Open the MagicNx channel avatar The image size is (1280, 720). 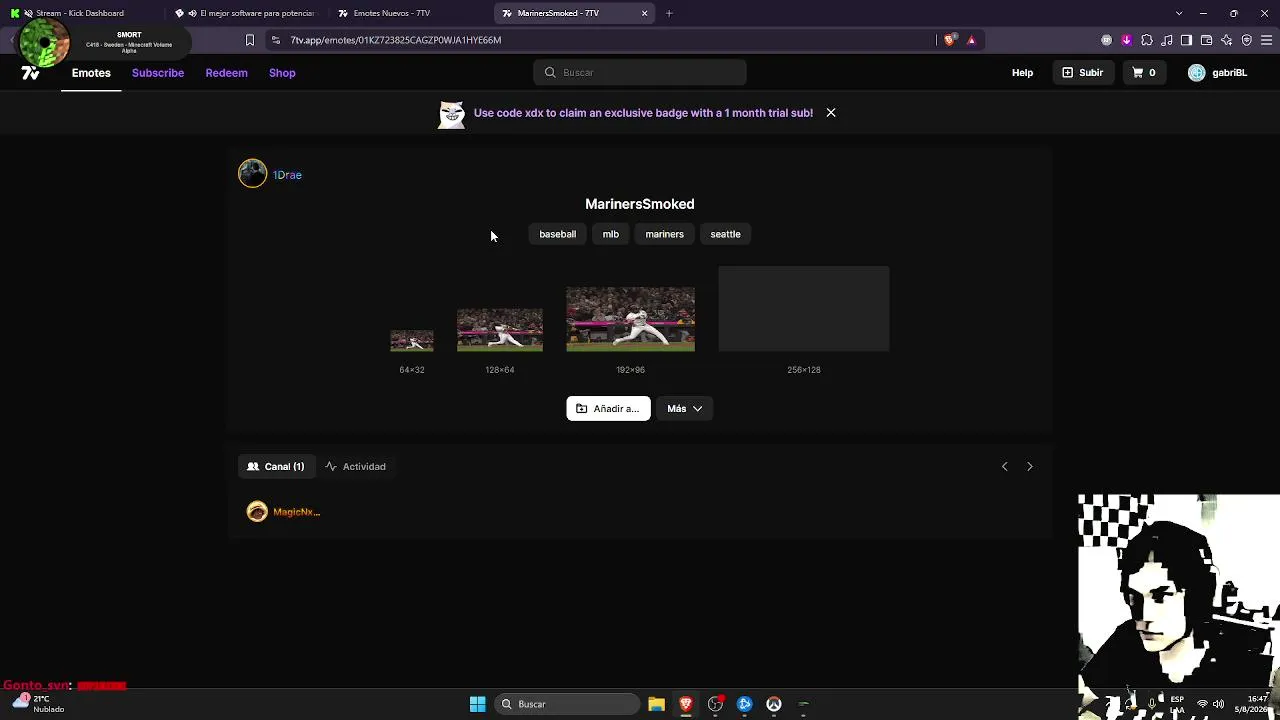(x=257, y=512)
